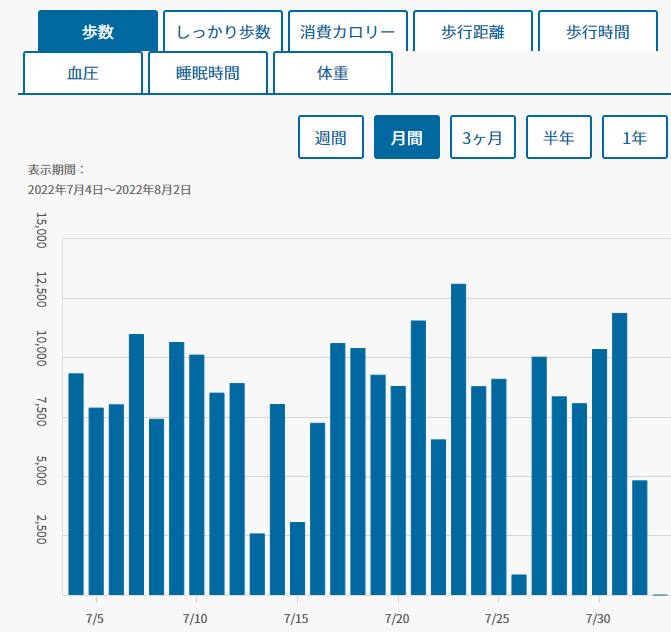Select the 血圧 tab
Viewport: 671px width, 632px height.
83,73
